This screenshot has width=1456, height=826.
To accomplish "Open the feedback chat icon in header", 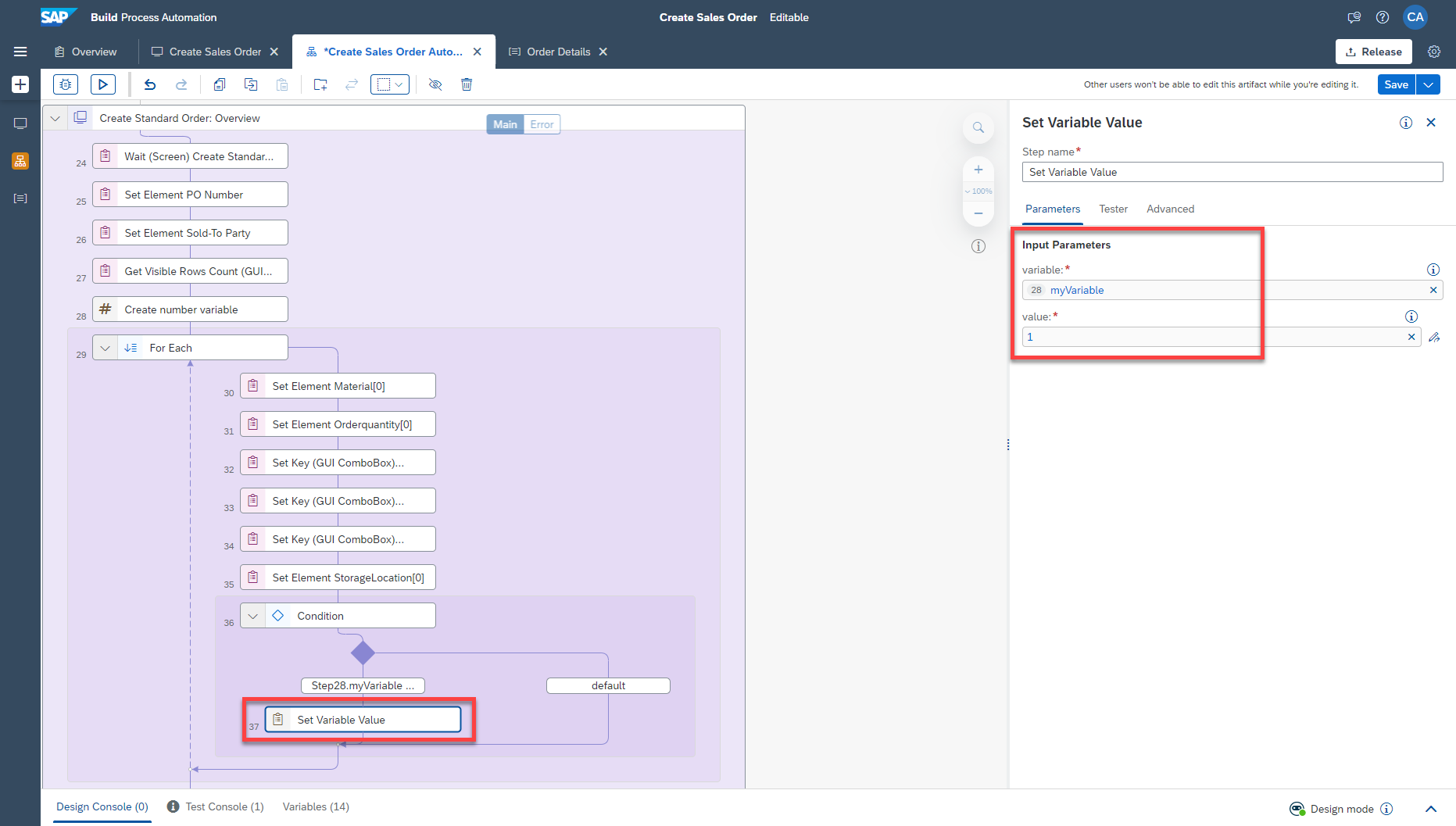I will [1354, 17].
